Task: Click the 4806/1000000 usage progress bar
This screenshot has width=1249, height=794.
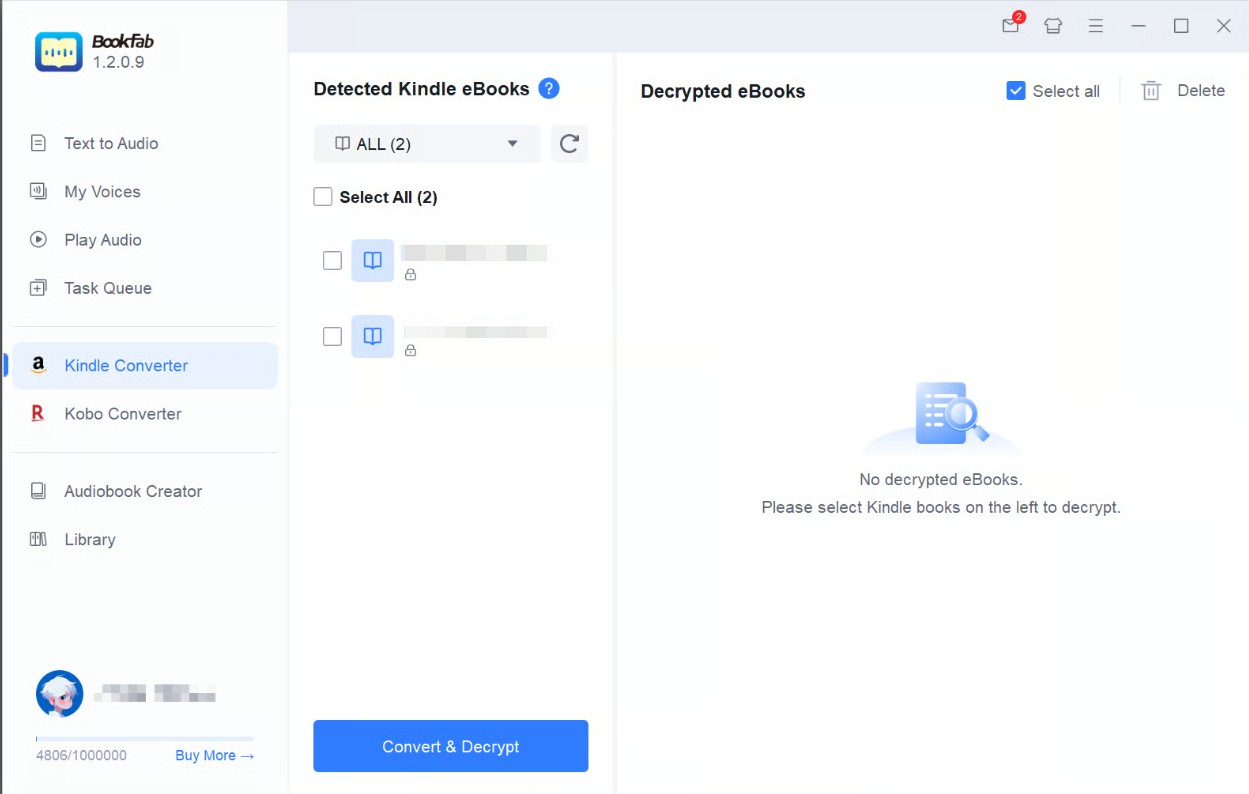Action: click(x=144, y=737)
